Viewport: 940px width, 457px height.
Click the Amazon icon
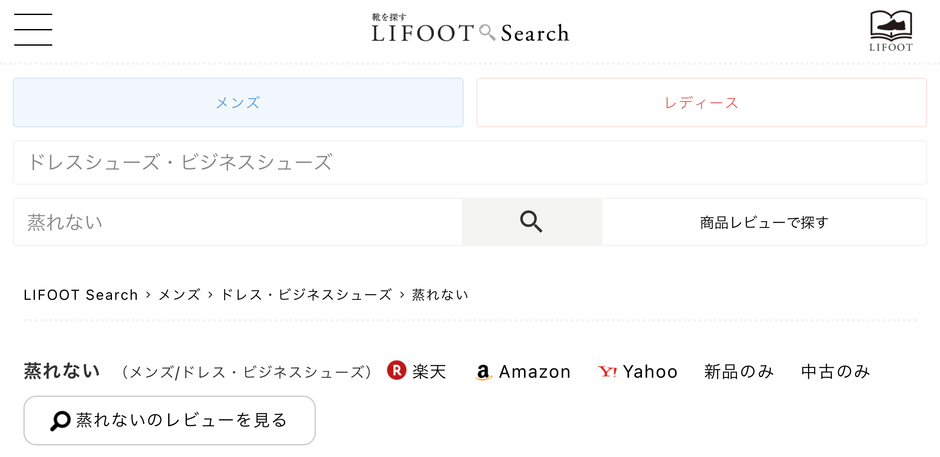coord(484,372)
